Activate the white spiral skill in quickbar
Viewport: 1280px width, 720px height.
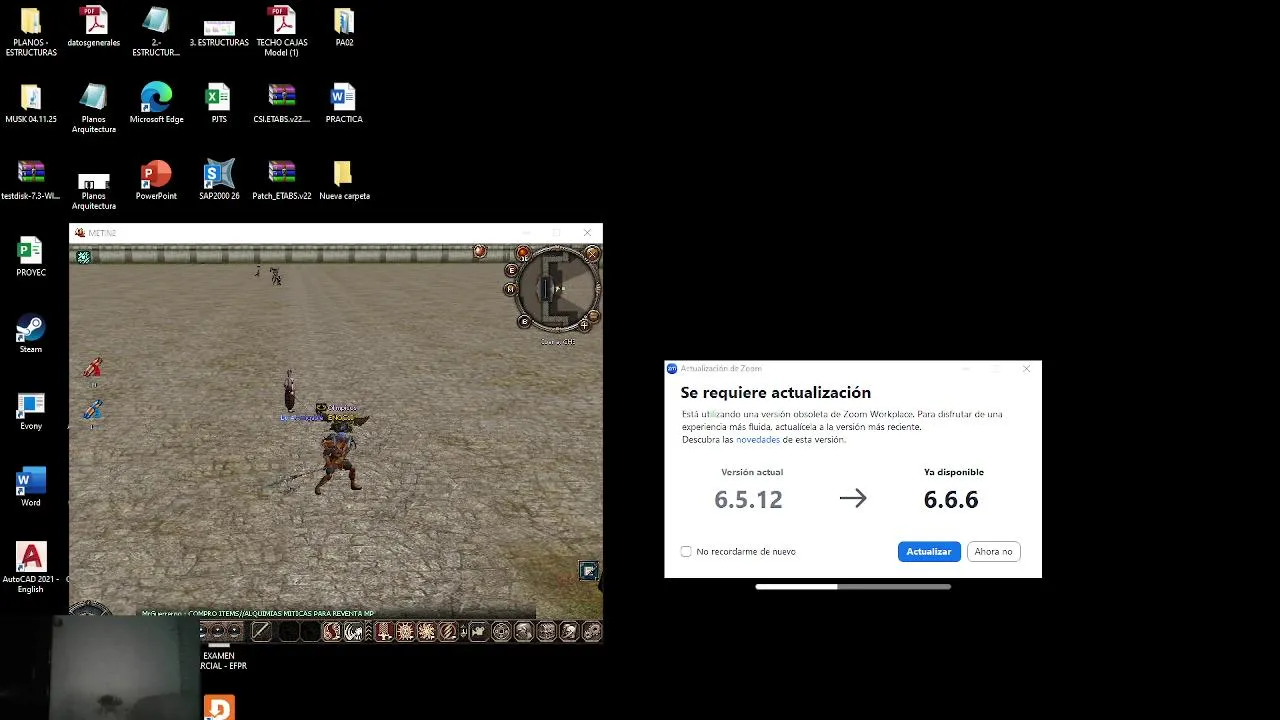click(x=354, y=631)
